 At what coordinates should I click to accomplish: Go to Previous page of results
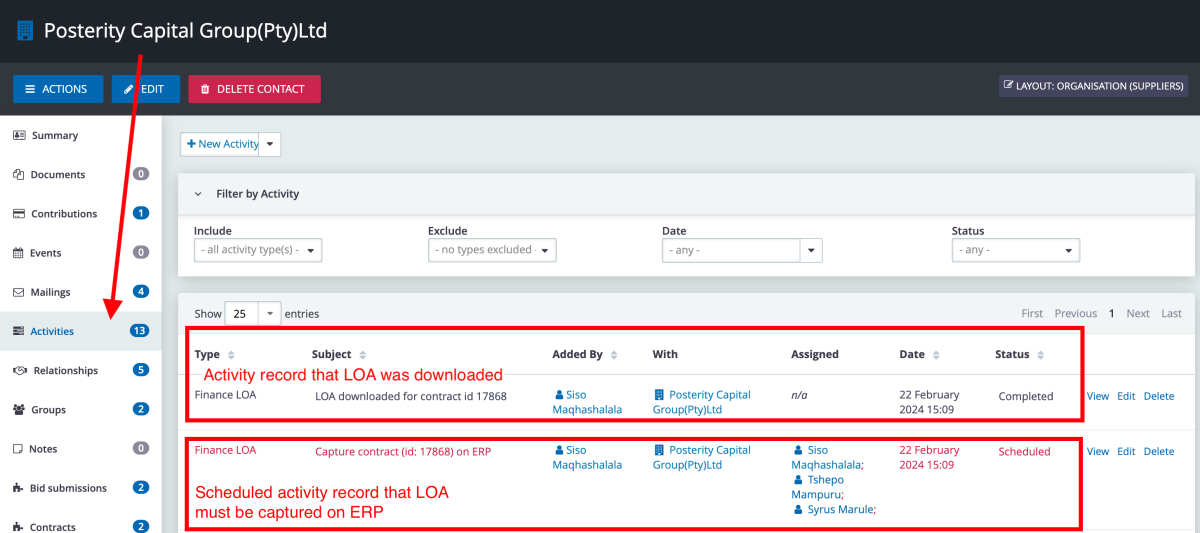[1076, 314]
